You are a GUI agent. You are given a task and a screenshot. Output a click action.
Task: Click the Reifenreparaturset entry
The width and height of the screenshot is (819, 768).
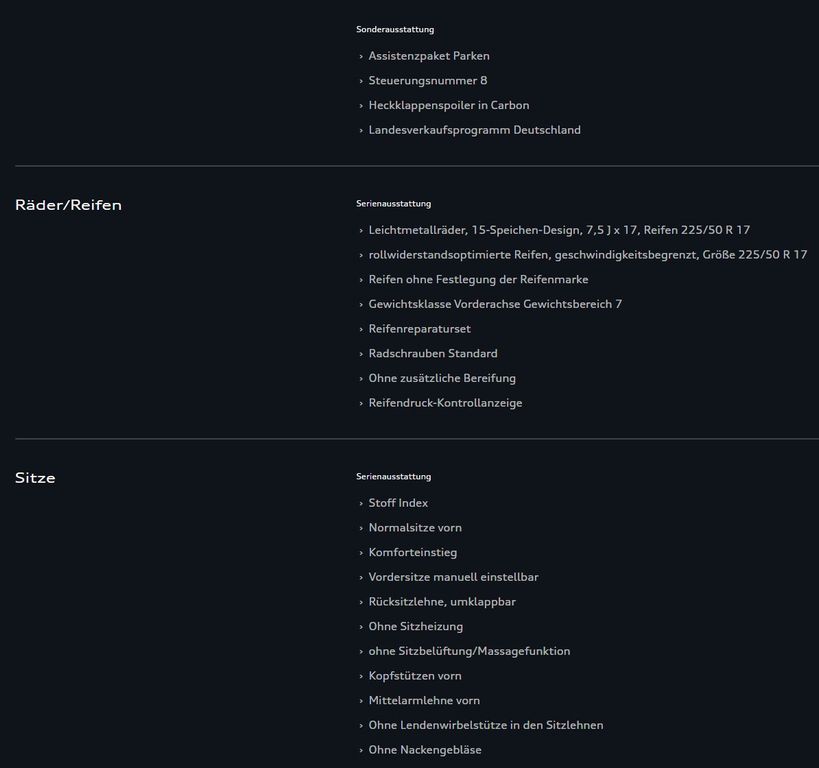[419, 329]
